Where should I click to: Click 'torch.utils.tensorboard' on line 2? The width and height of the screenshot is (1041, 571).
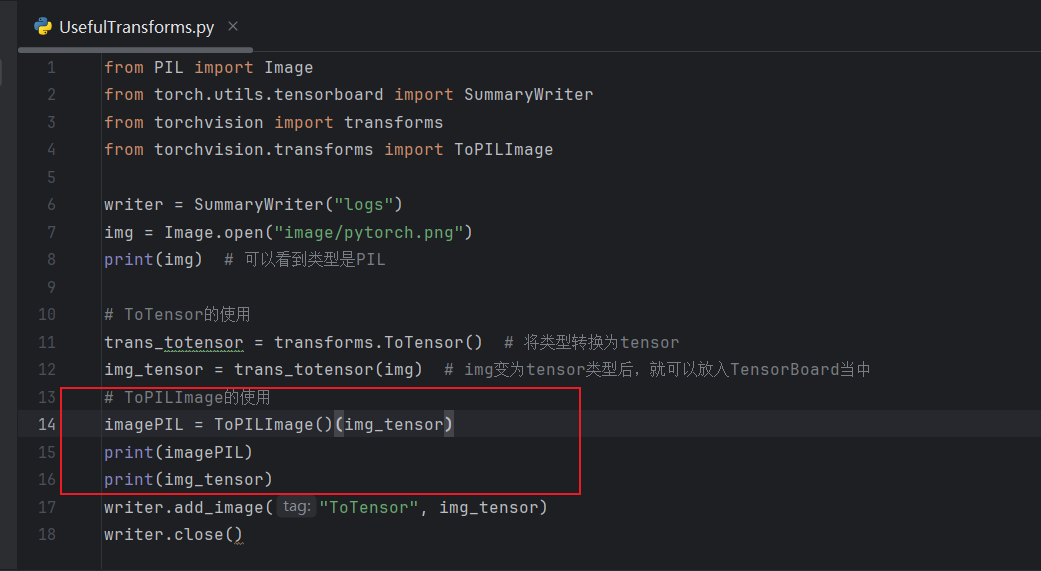269,95
